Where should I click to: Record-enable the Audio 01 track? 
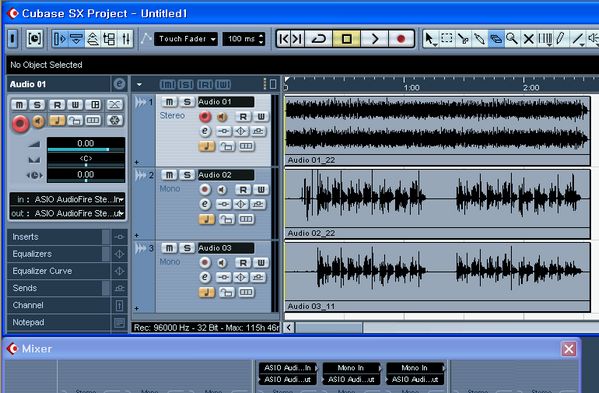click(205, 116)
